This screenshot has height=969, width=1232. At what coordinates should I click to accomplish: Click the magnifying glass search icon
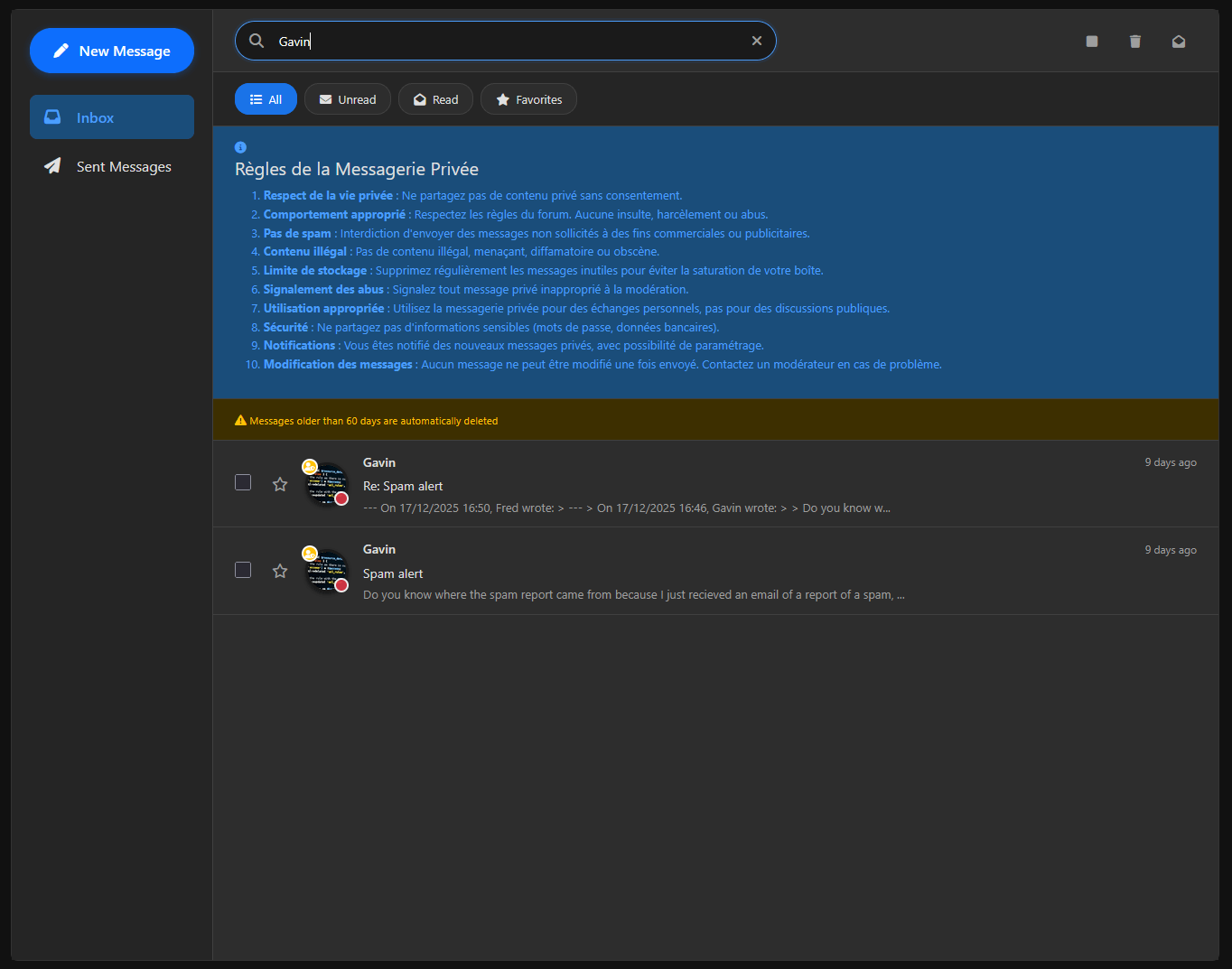[257, 41]
